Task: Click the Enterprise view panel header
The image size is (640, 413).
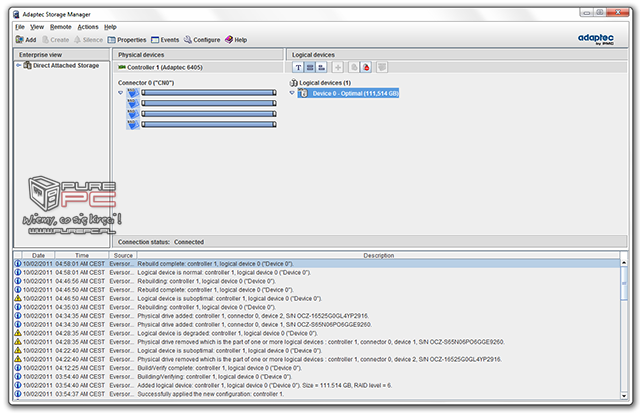Action: pos(62,55)
